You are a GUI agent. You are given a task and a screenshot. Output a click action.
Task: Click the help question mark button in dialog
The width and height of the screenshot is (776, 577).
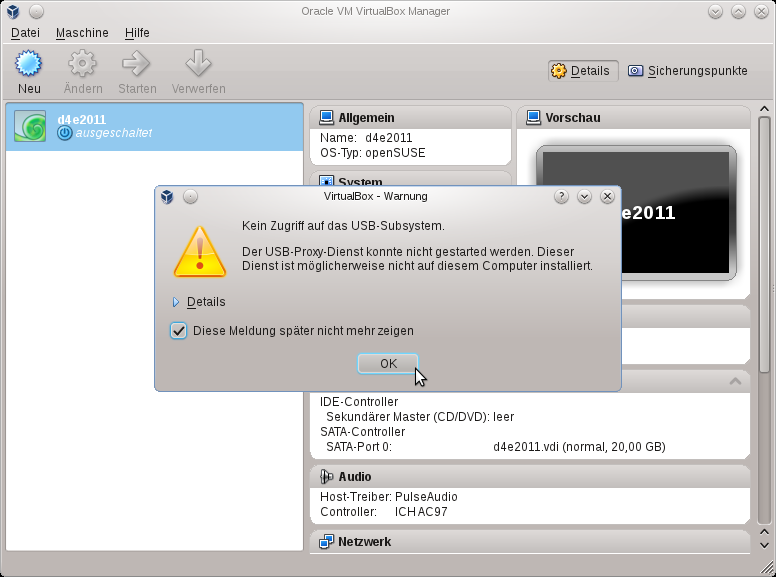click(x=561, y=196)
